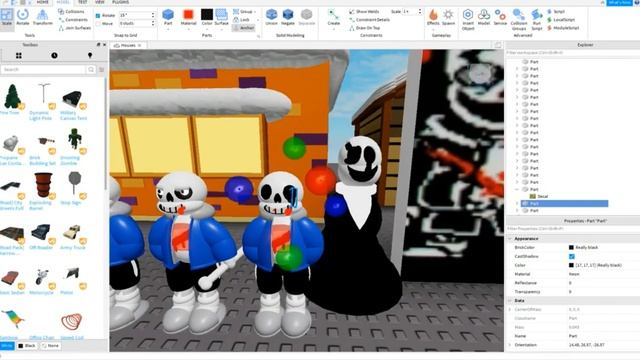Viewport: 640px width, 360px height.
Task: Open Collision Groups editor
Action: (x=519, y=19)
